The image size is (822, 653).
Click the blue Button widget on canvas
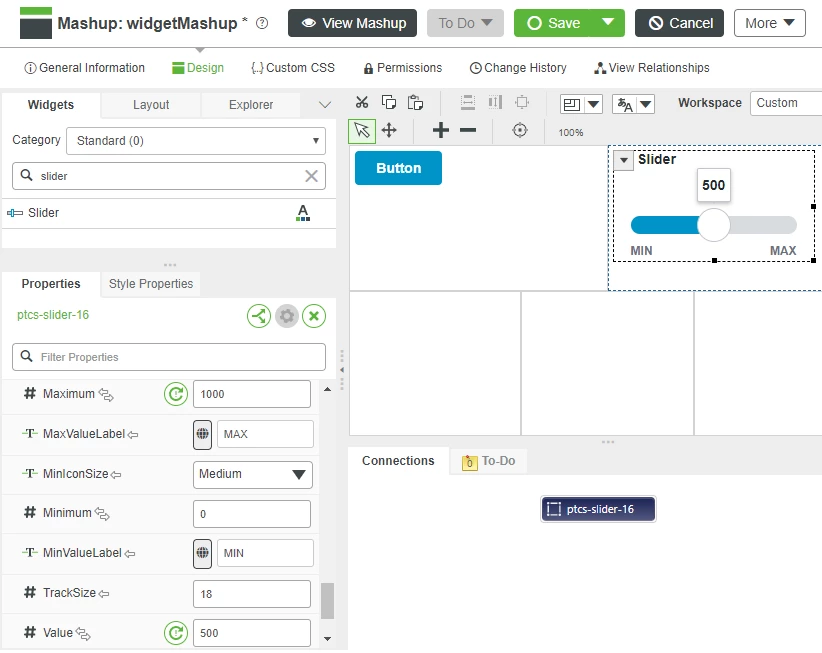398,168
